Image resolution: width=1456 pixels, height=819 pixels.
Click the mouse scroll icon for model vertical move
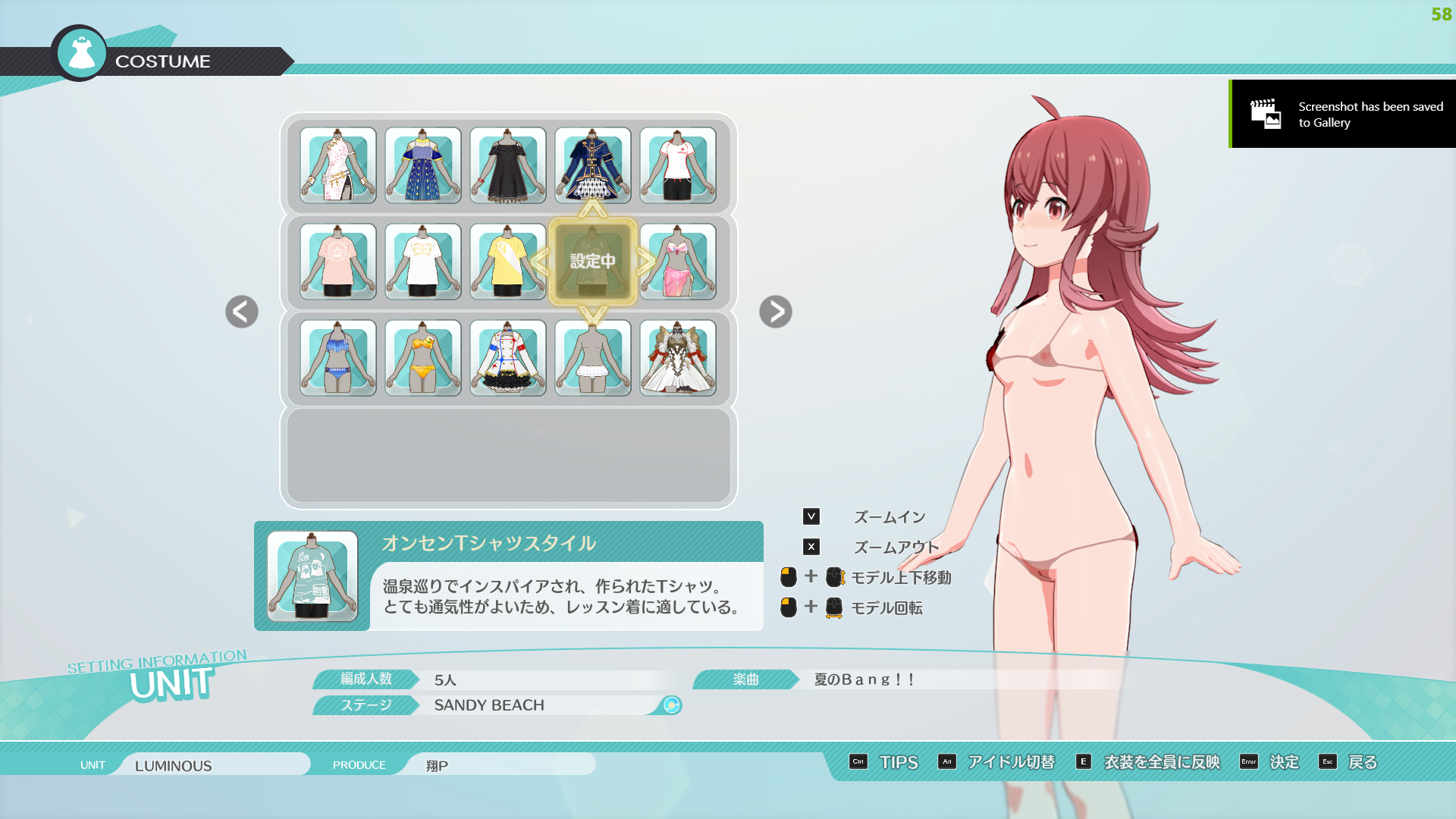(x=835, y=577)
